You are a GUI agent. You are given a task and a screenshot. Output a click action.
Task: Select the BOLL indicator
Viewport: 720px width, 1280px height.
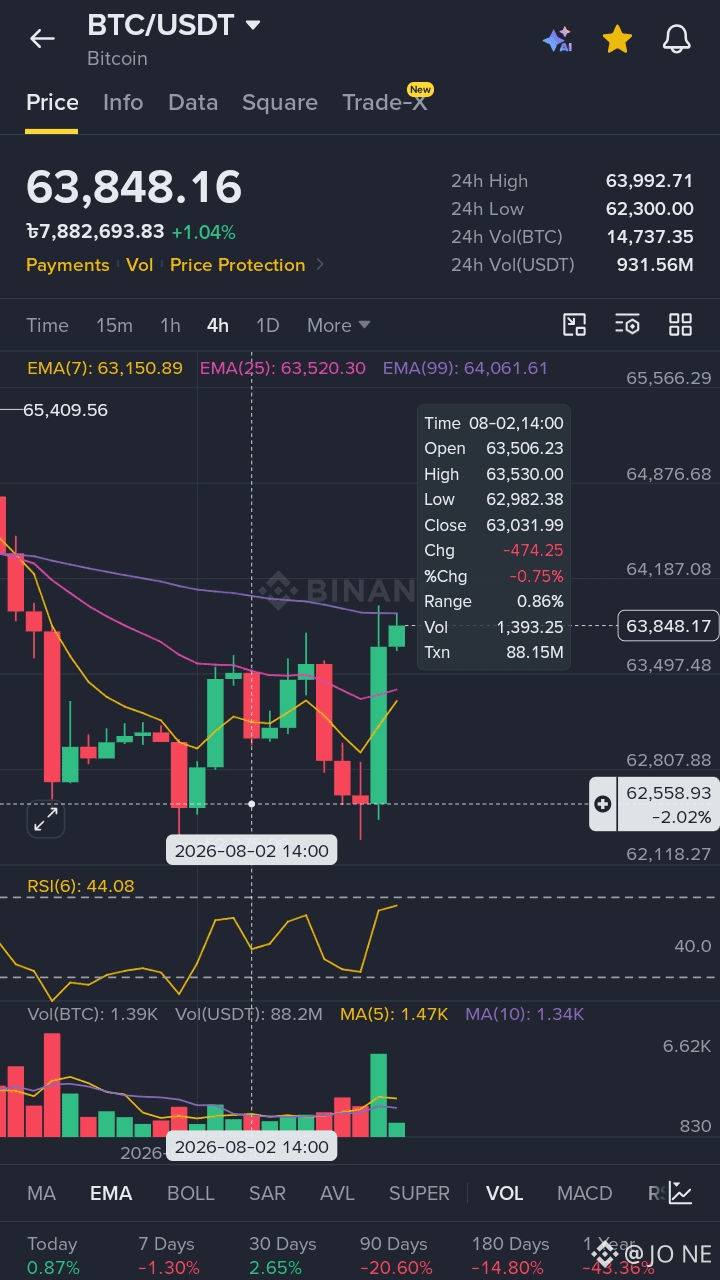pos(191,1193)
